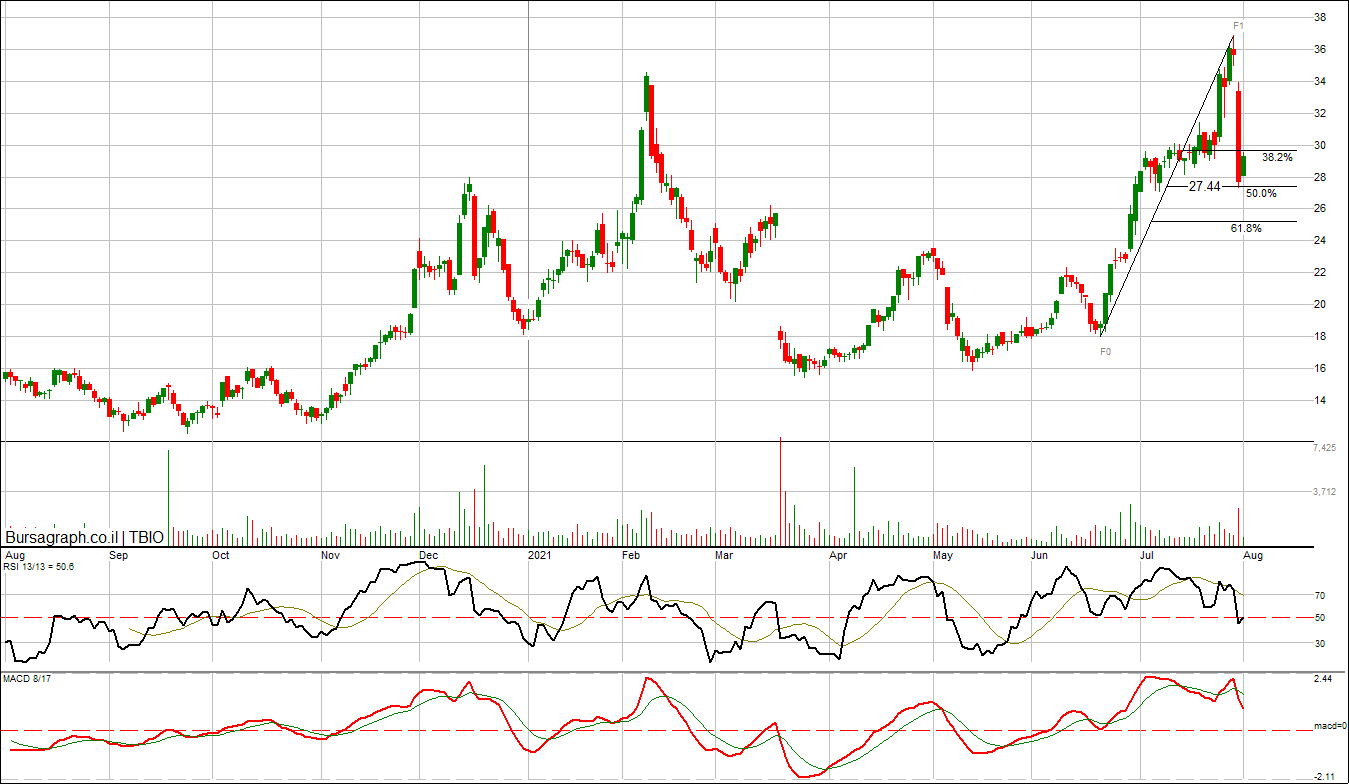Select the 30 level on the RSI axis
This screenshot has height=784, width=1349.
point(1320,644)
